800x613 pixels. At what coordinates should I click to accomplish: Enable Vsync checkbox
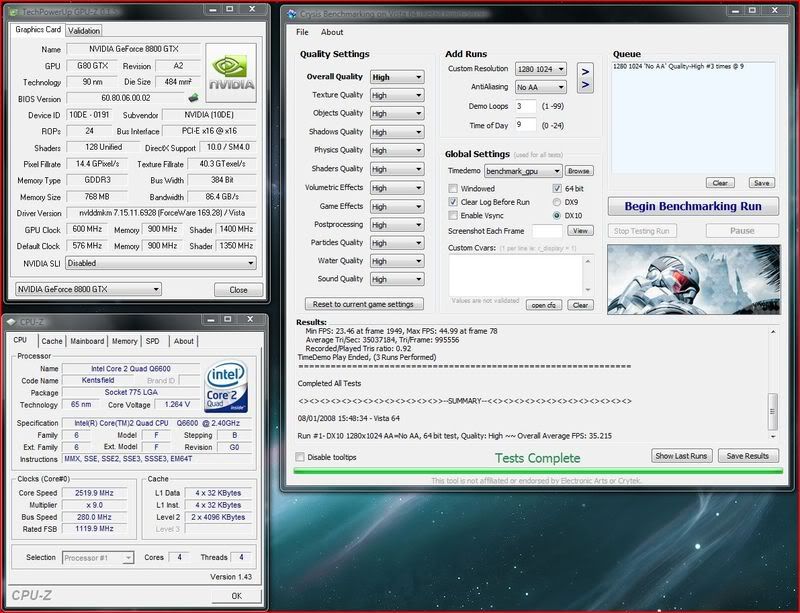453,215
